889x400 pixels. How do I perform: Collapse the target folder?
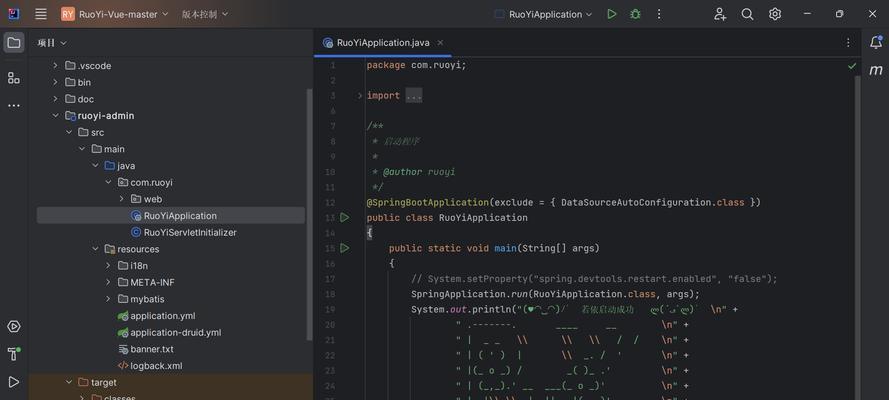(69, 382)
